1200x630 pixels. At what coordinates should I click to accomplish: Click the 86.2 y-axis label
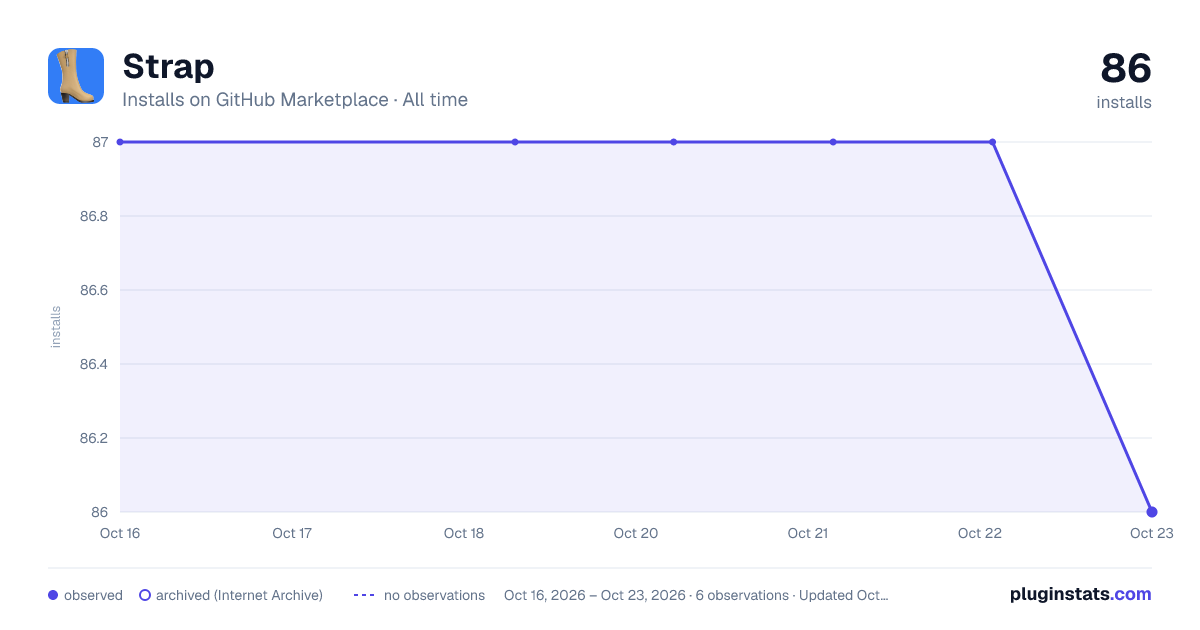tap(94, 438)
